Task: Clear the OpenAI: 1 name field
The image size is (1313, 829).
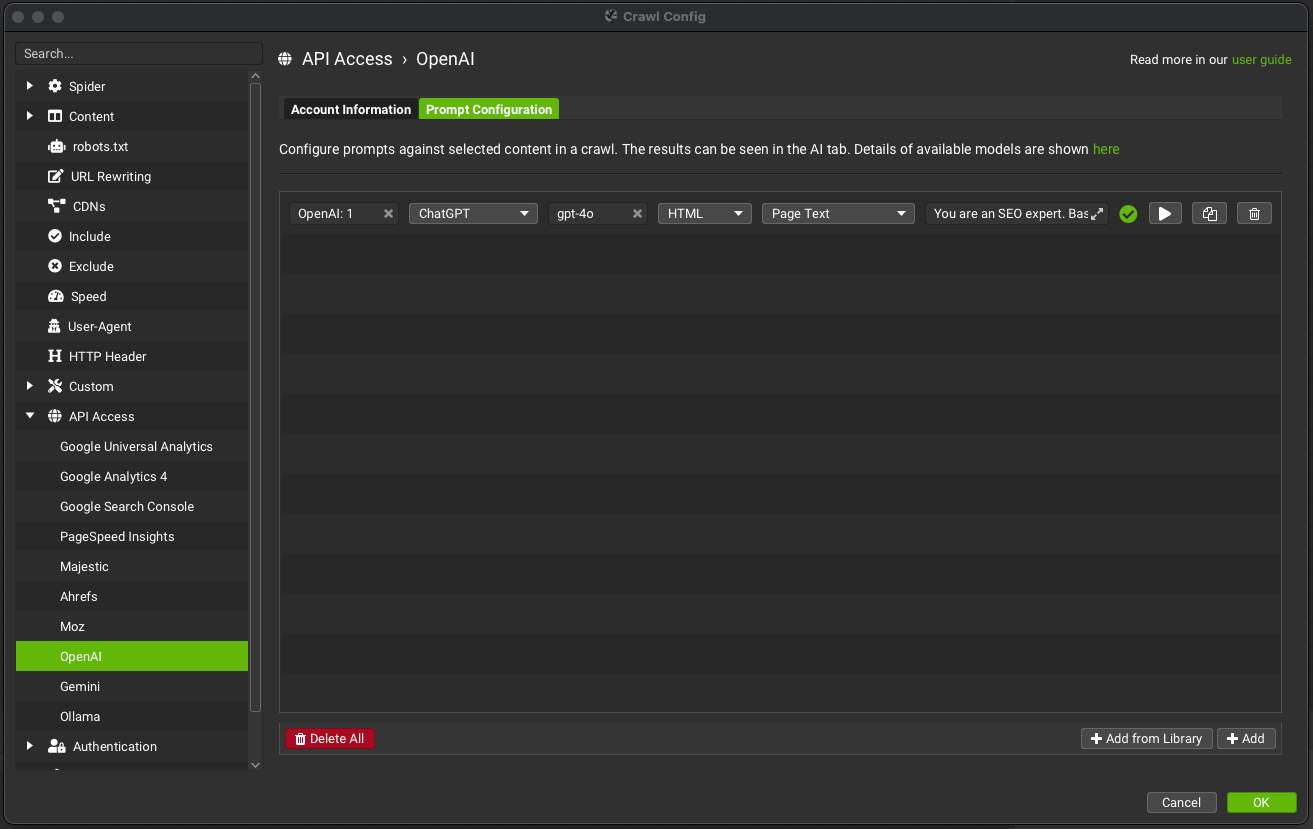Action: pos(388,213)
